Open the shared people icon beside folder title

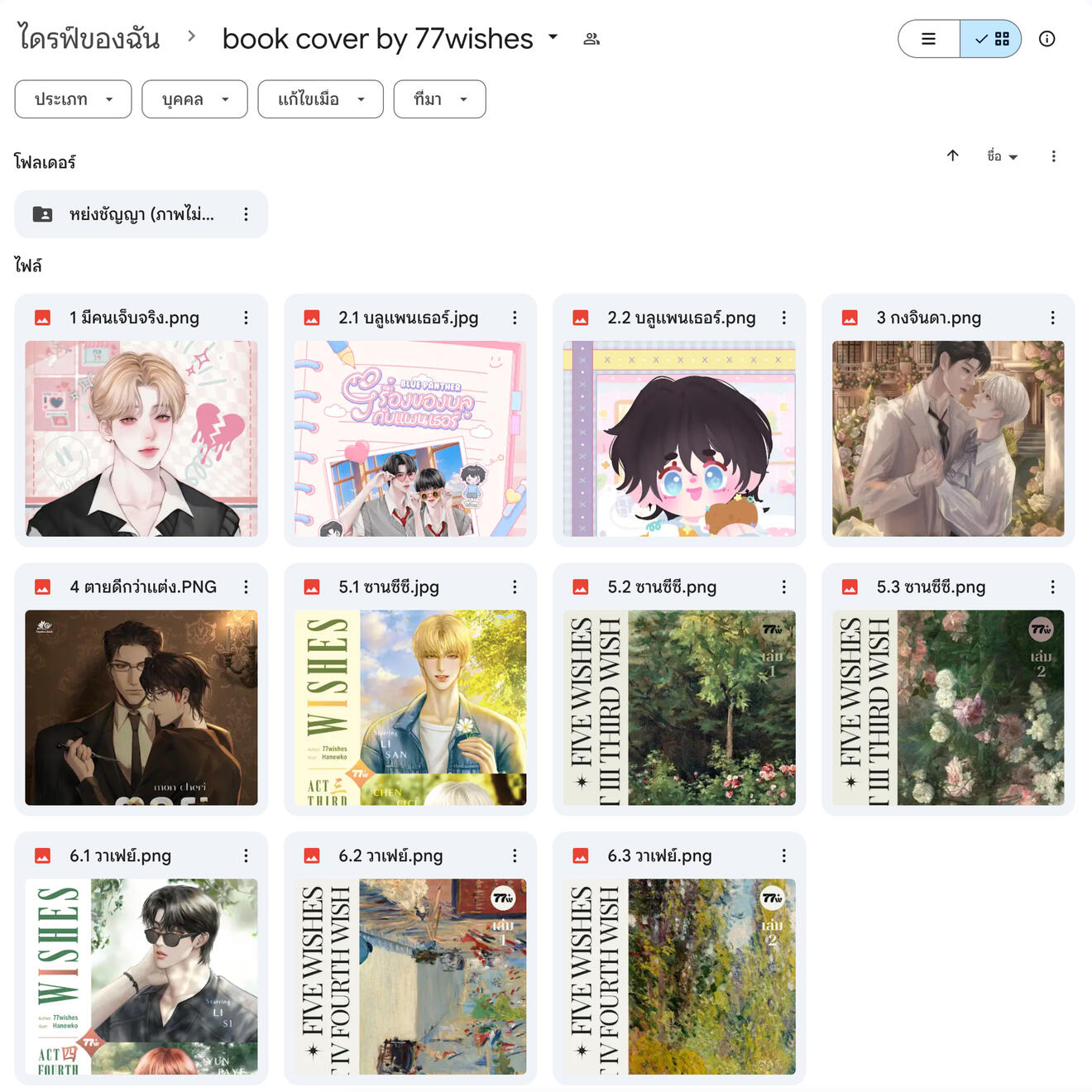(x=591, y=39)
